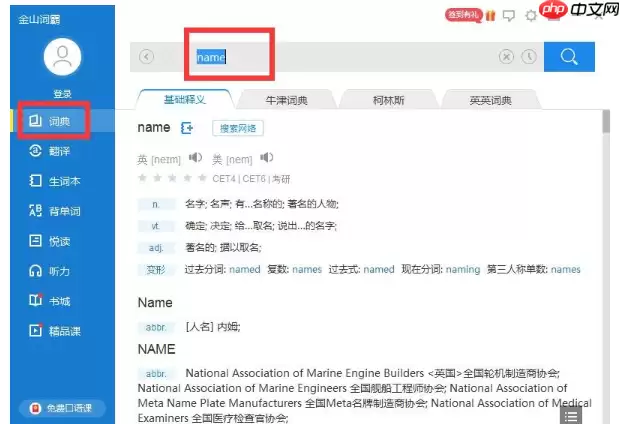Screen dimensions: 620x424
Task: Click the list menu icon at bottom right
Action: (571, 416)
